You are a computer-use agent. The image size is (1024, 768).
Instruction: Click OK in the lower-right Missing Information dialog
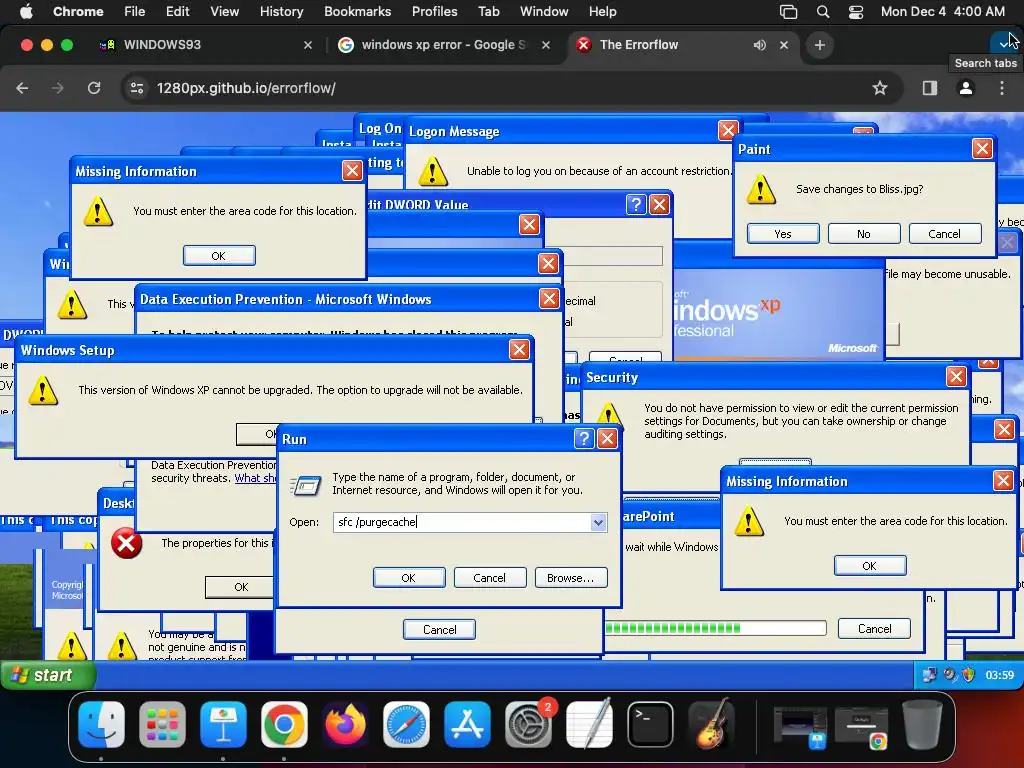coord(870,566)
